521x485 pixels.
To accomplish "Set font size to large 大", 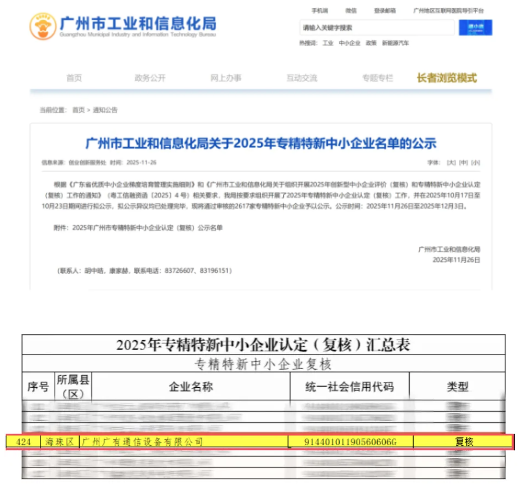I will coord(451,162).
